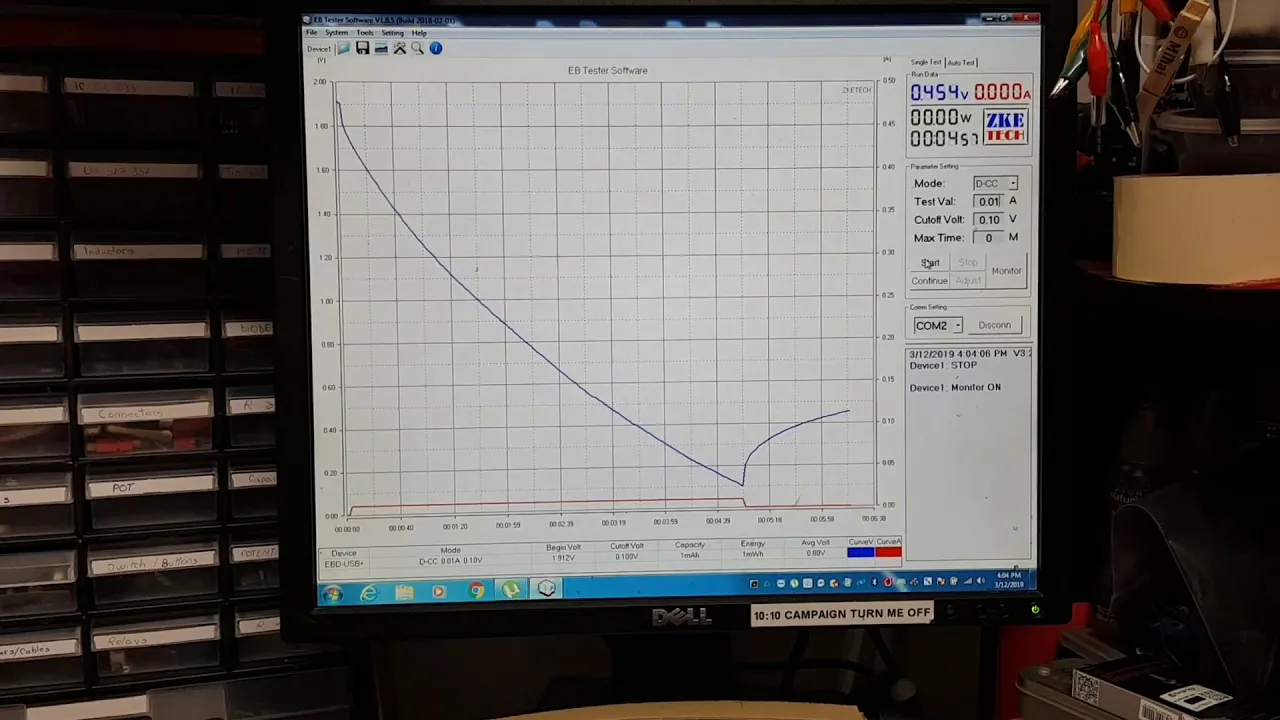Click the Monitor button

click(x=1007, y=271)
